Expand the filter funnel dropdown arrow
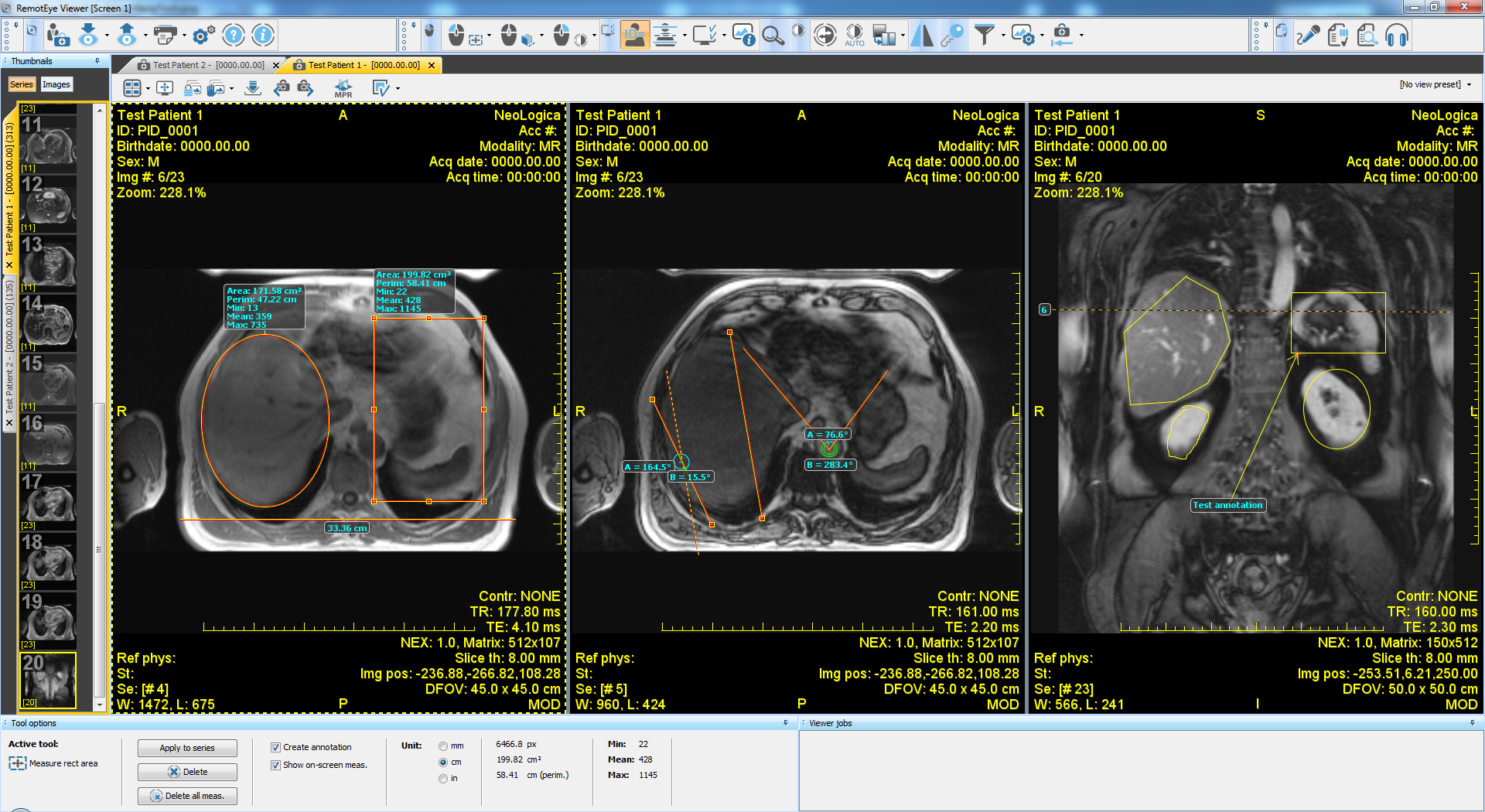 coord(1003,36)
